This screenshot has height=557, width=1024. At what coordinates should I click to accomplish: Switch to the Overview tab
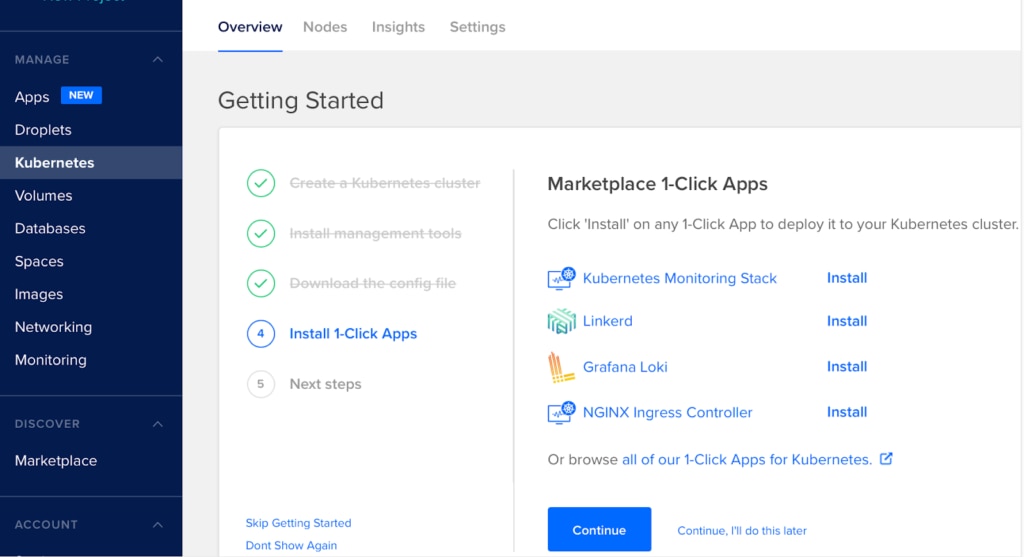pos(250,27)
